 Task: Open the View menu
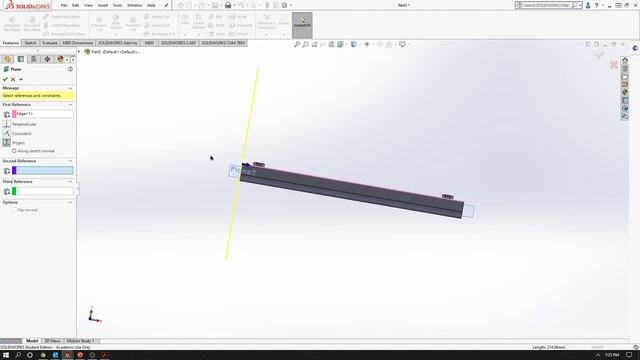(x=88, y=5)
